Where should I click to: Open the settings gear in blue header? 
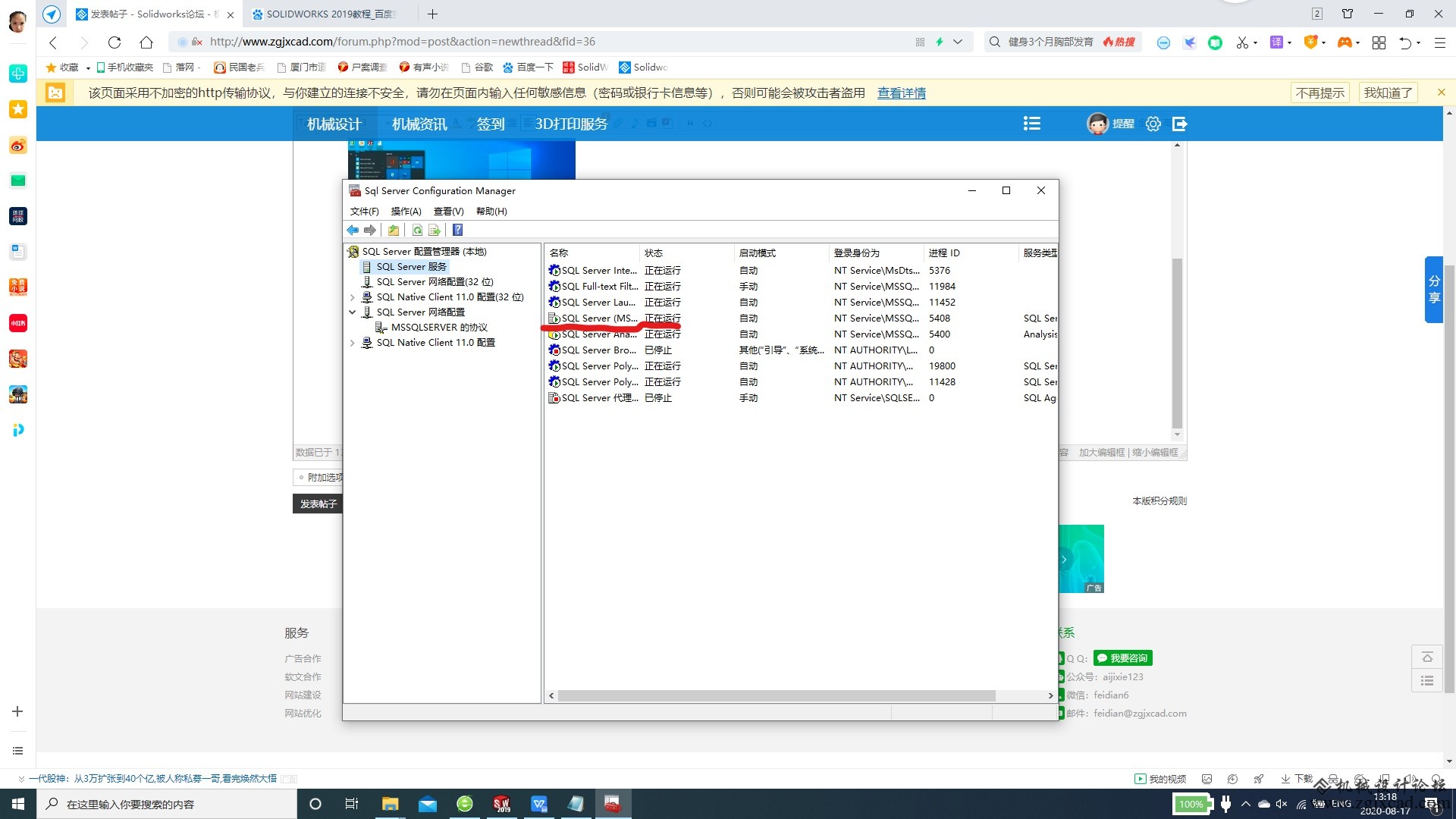[x=1153, y=124]
